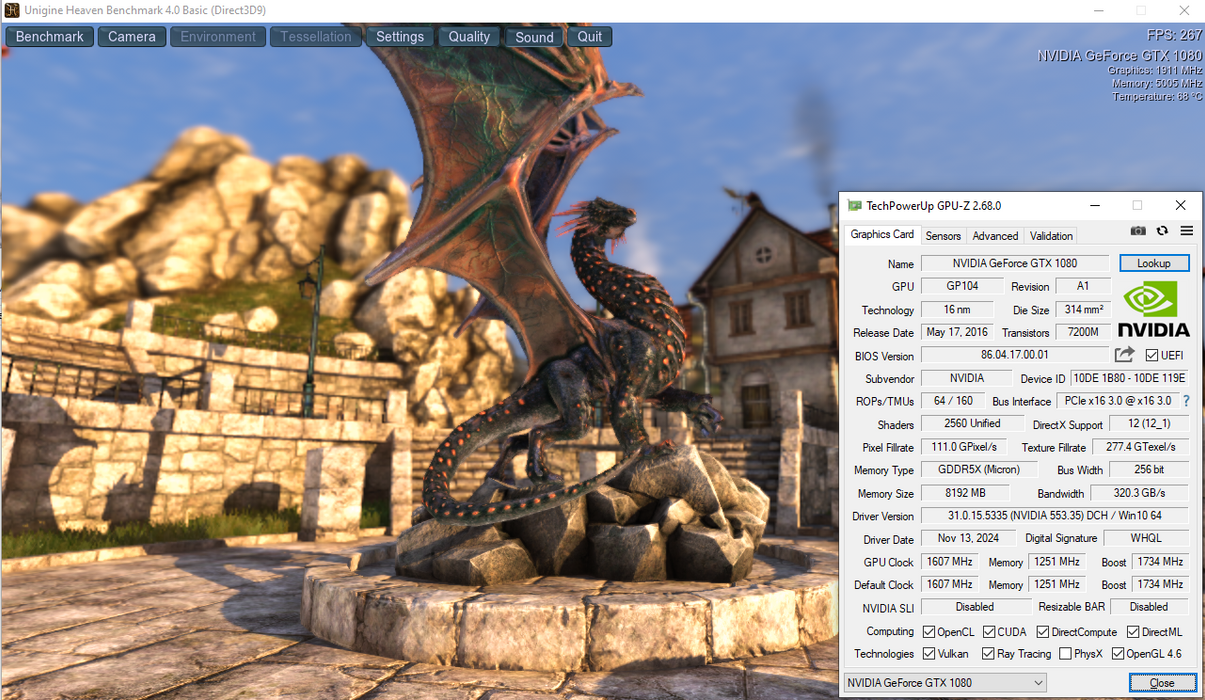Click the Subvendor value NVIDIA

(x=966, y=378)
